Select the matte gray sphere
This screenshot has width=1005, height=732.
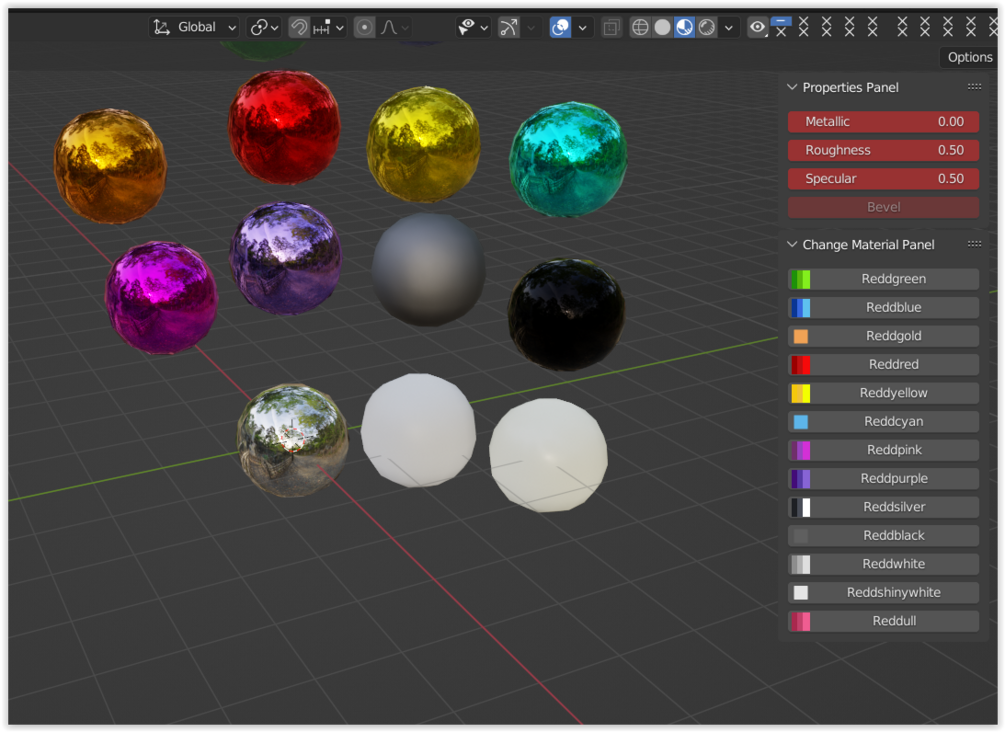(429, 270)
